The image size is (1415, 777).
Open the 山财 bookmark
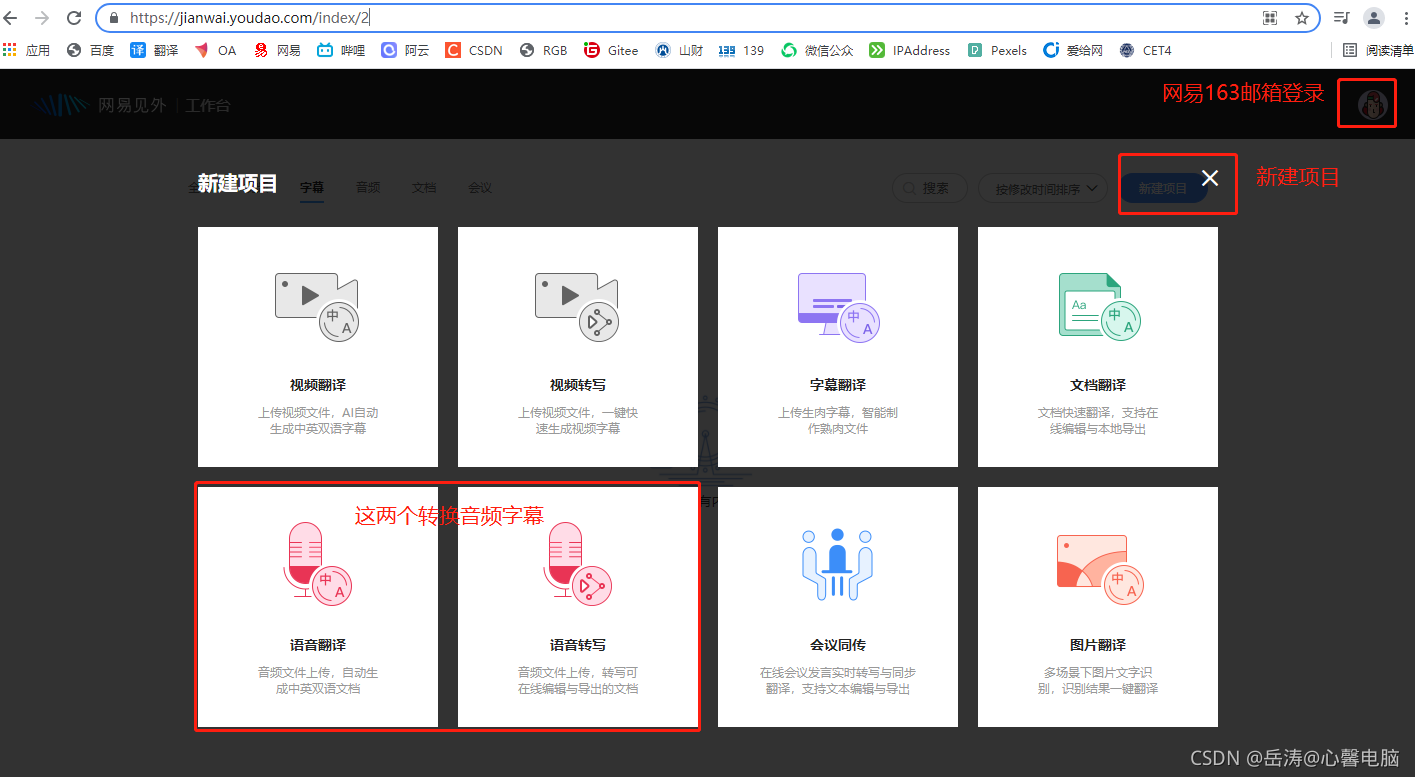pos(679,50)
